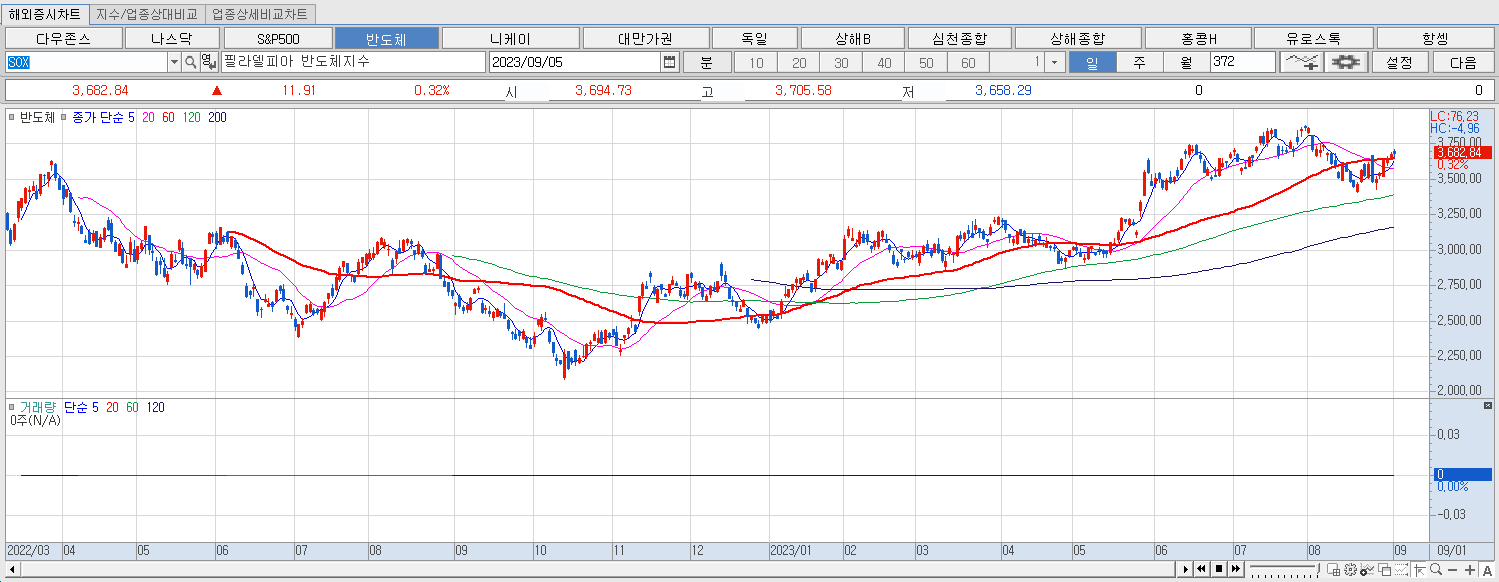Select the 20 minute interval button
Image resolution: width=1499 pixels, height=582 pixels.
pos(799,62)
